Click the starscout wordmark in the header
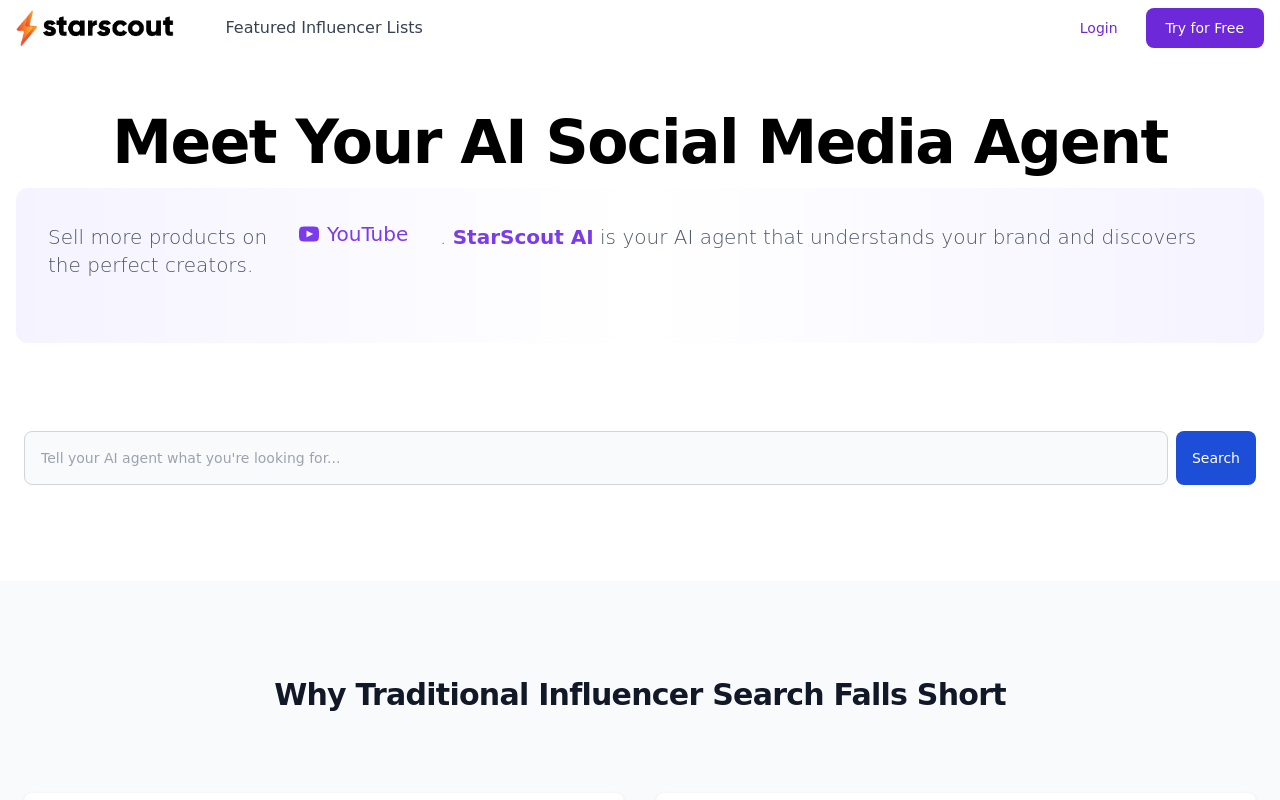 (108, 27)
